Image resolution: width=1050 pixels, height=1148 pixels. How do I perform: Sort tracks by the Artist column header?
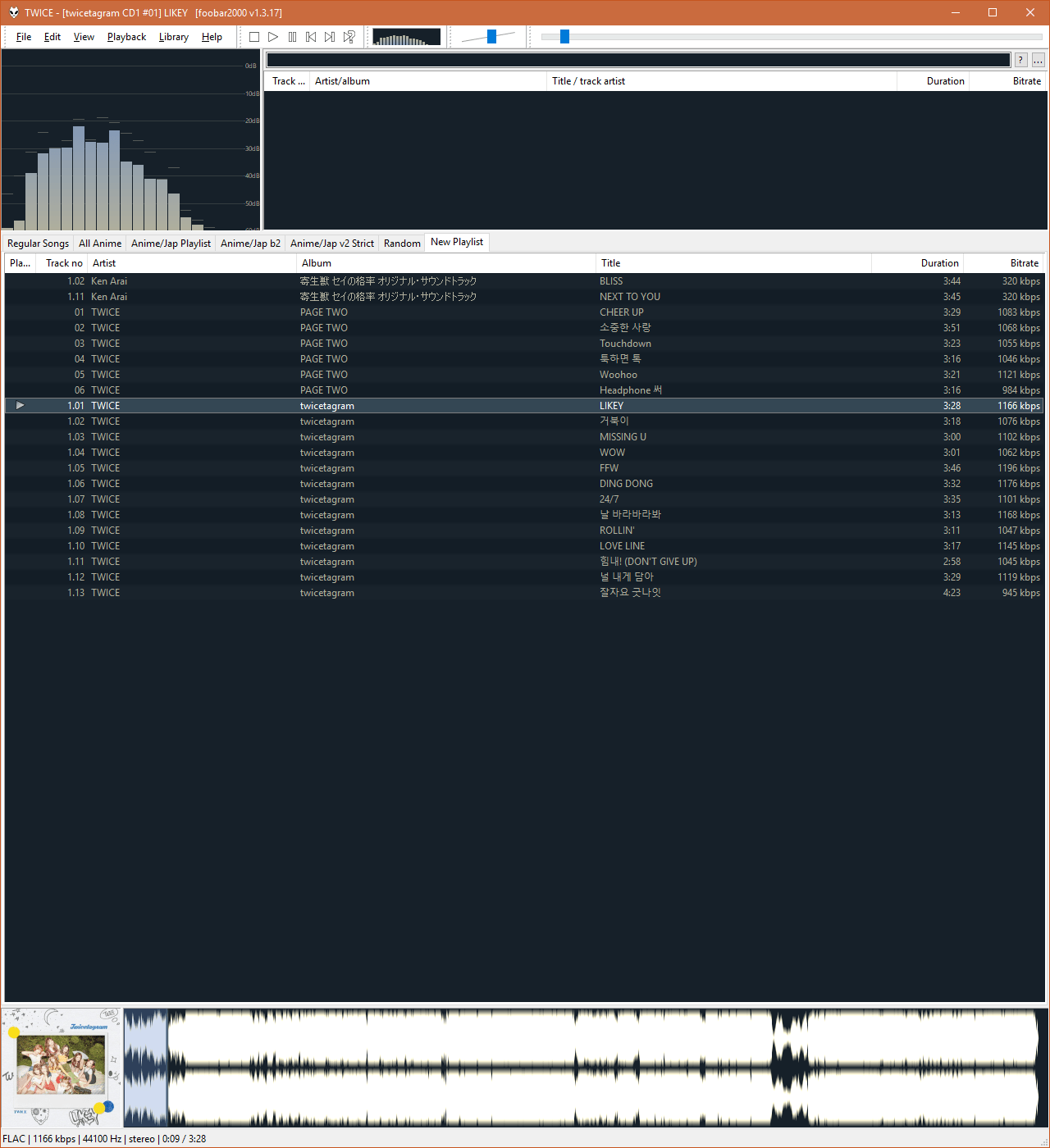tap(104, 262)
